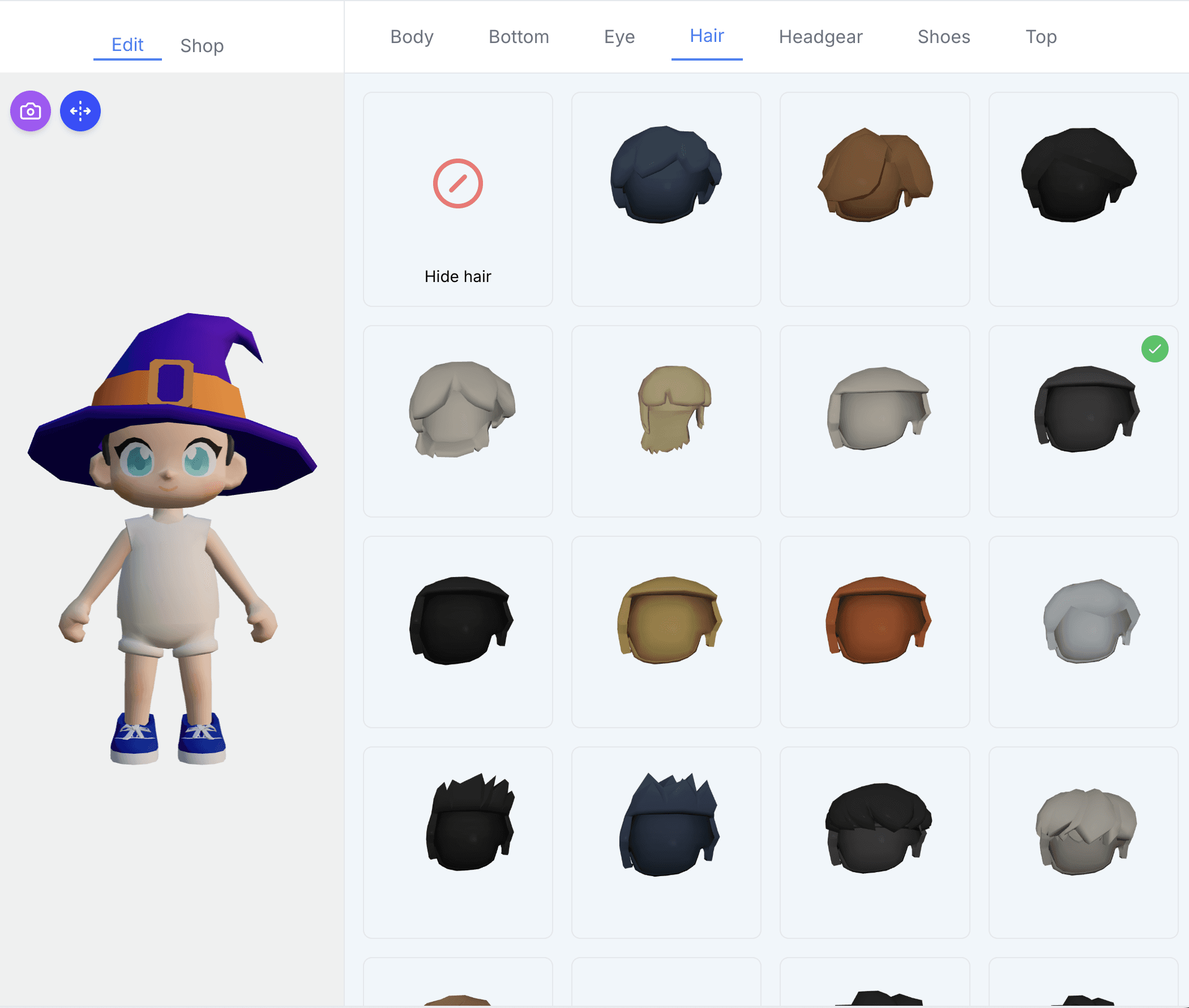
Task: Choose the long blonde hair style
Action: tap(673, 408)
